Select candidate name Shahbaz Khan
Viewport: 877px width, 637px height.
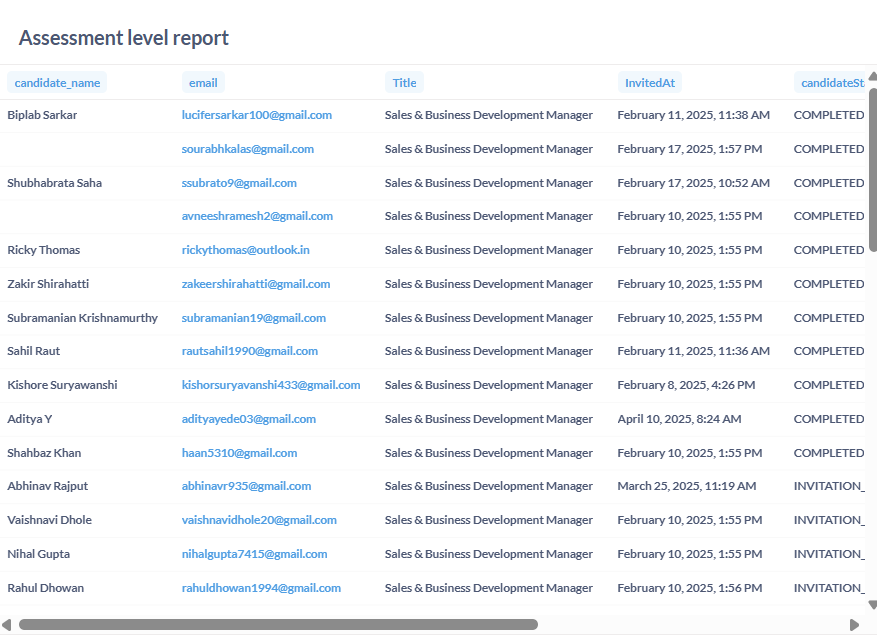[x=44, y=454]
